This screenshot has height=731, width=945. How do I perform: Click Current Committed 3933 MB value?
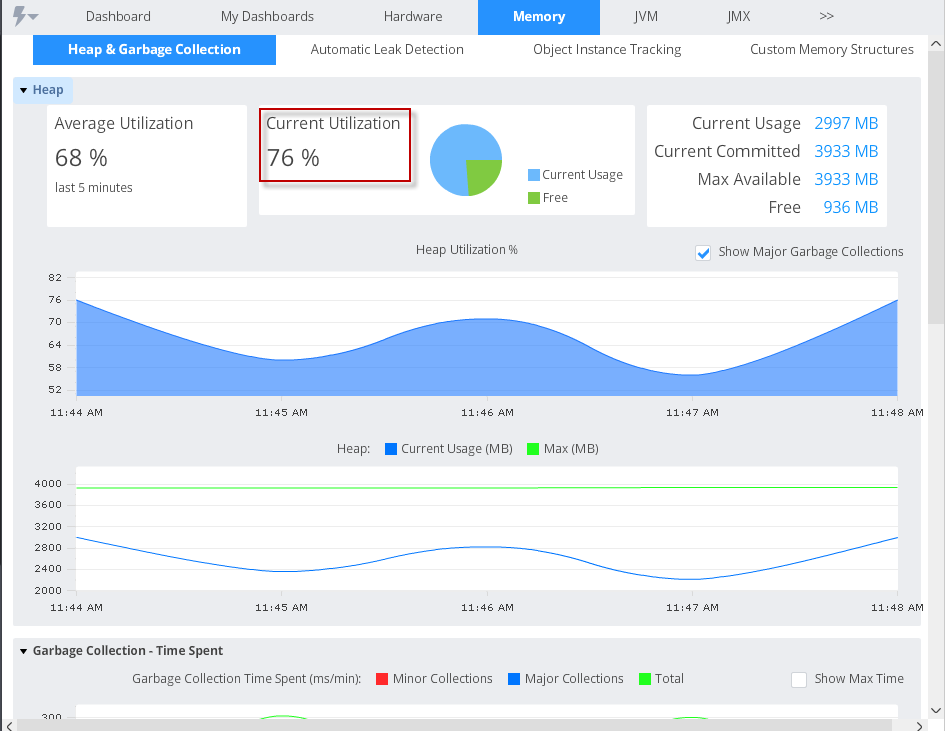(x=846, y=151)
